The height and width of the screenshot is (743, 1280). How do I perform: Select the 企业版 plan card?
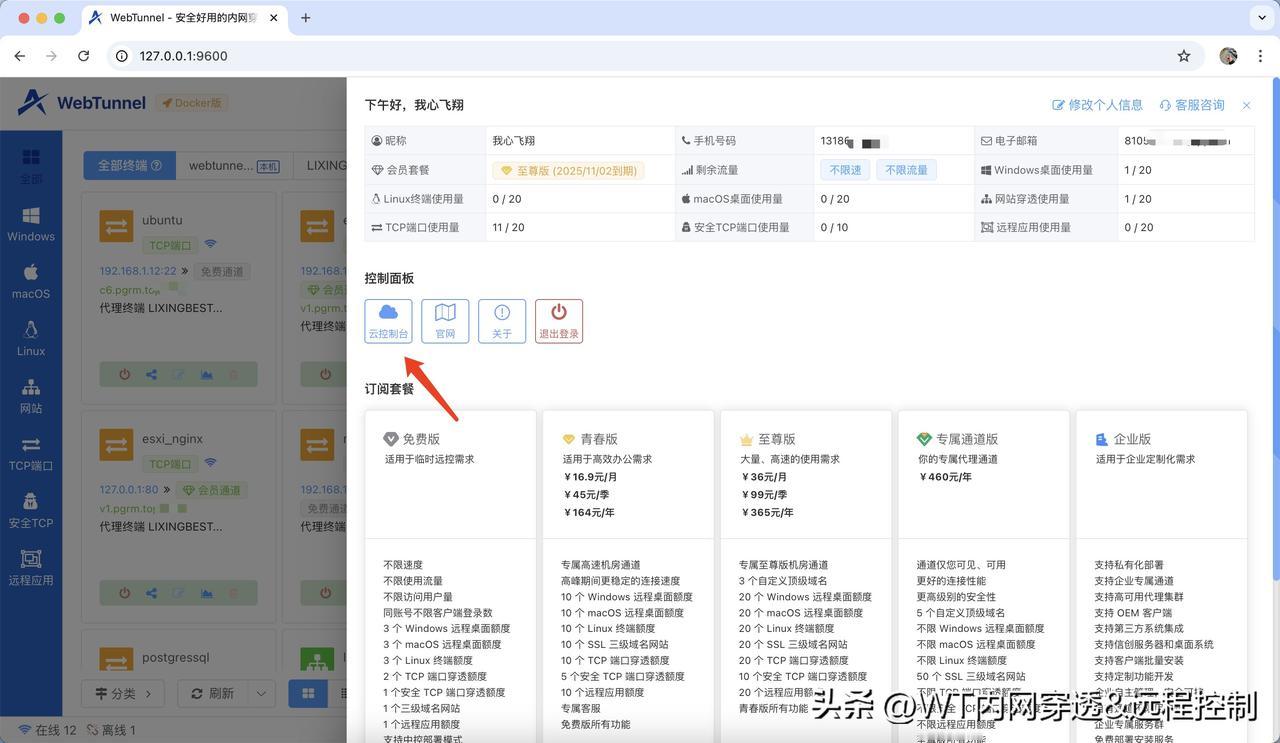pos(1162,575)
